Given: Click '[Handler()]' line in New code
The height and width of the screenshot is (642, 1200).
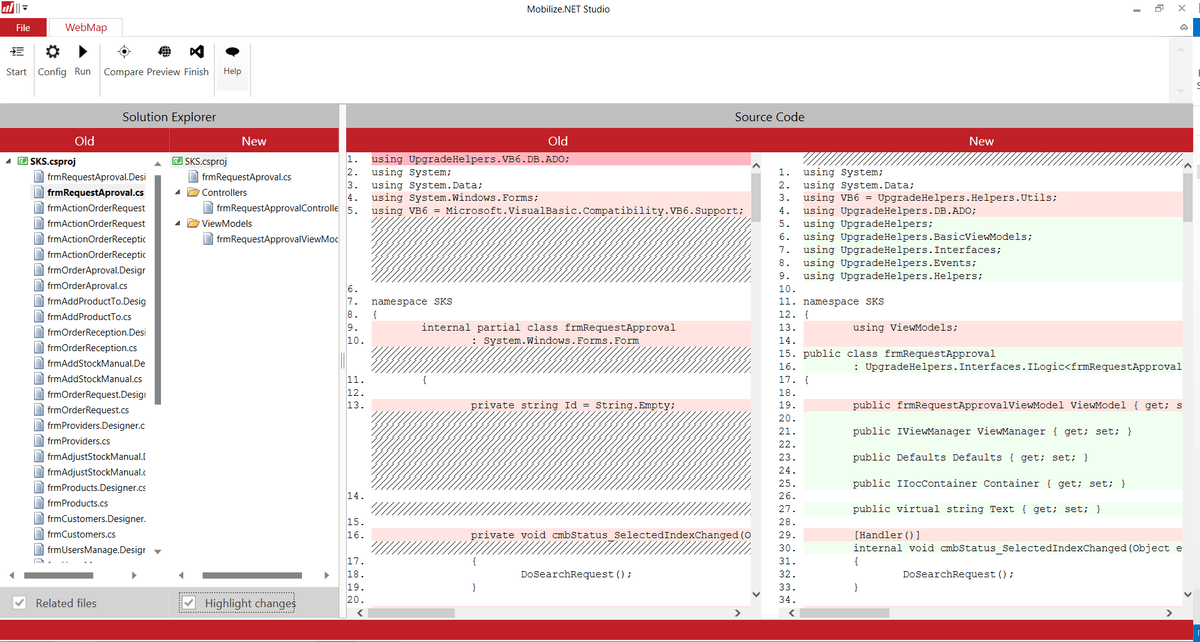Looking at the screenshot, I should click(x=886, y=535).
